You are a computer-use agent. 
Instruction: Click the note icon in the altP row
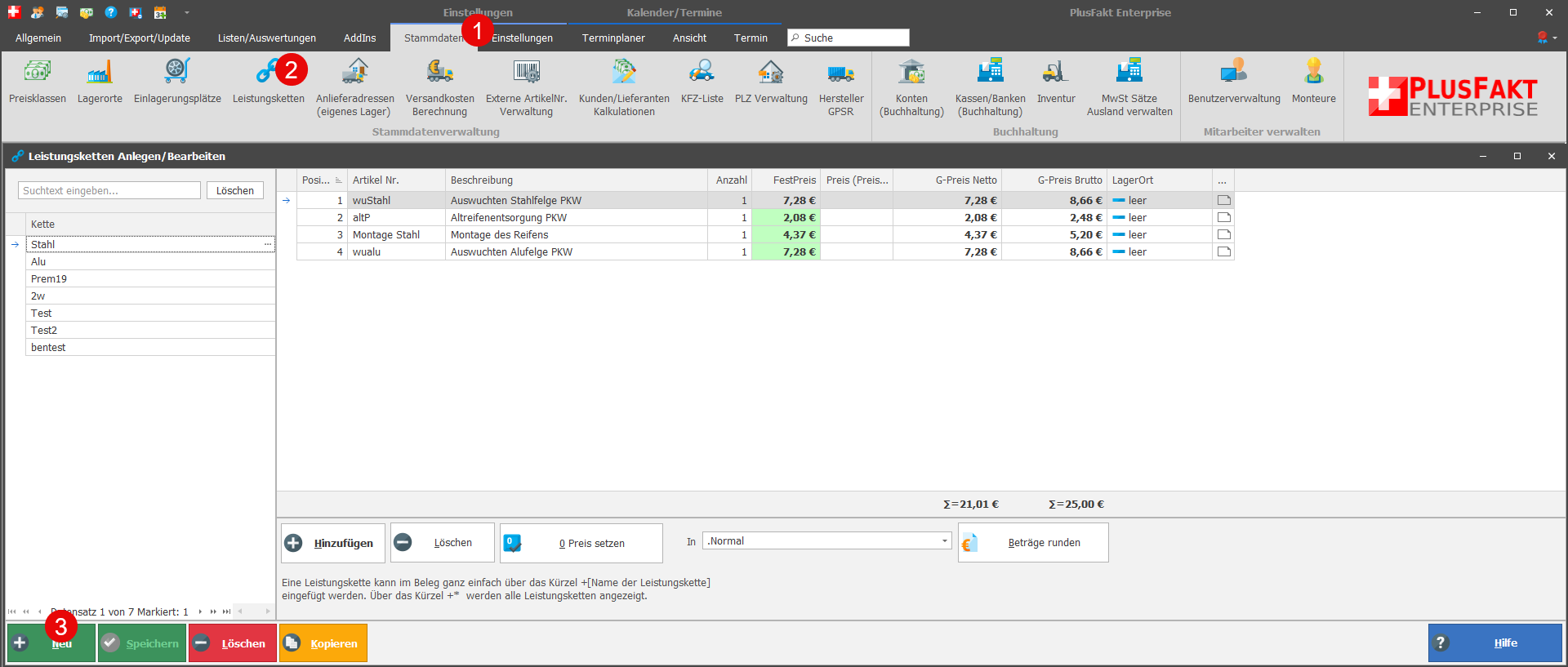(1223, 217)
